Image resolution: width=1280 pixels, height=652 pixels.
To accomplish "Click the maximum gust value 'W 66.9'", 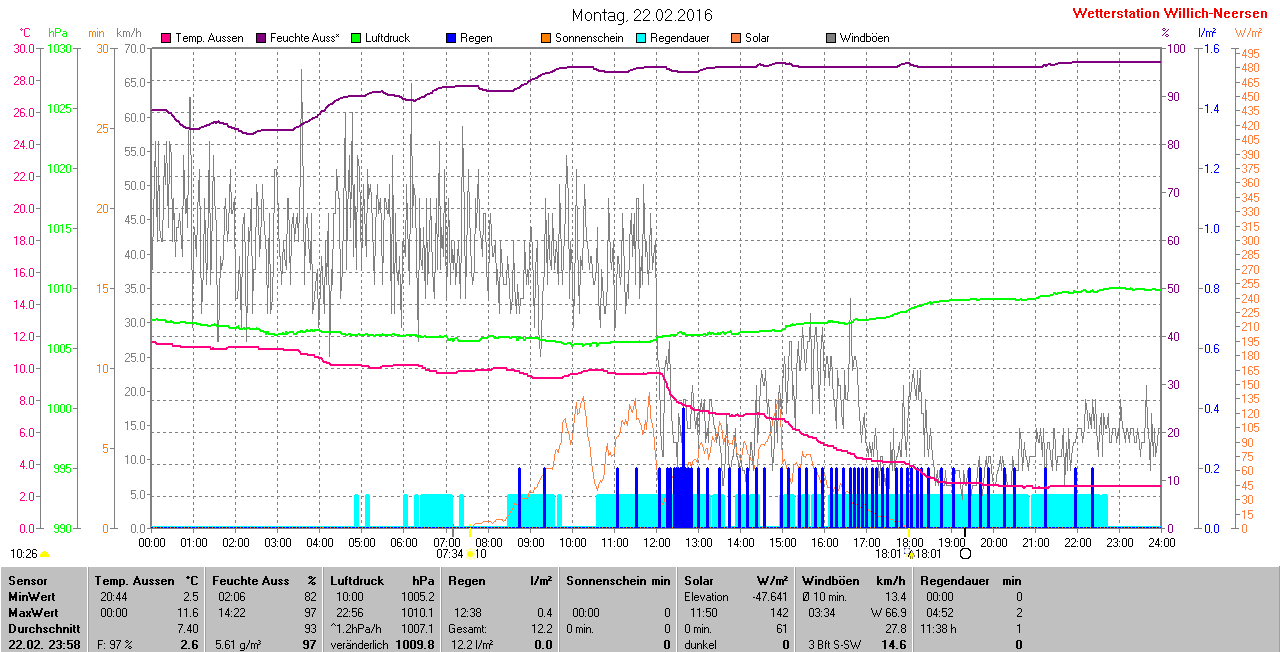I will click(887, 612).
